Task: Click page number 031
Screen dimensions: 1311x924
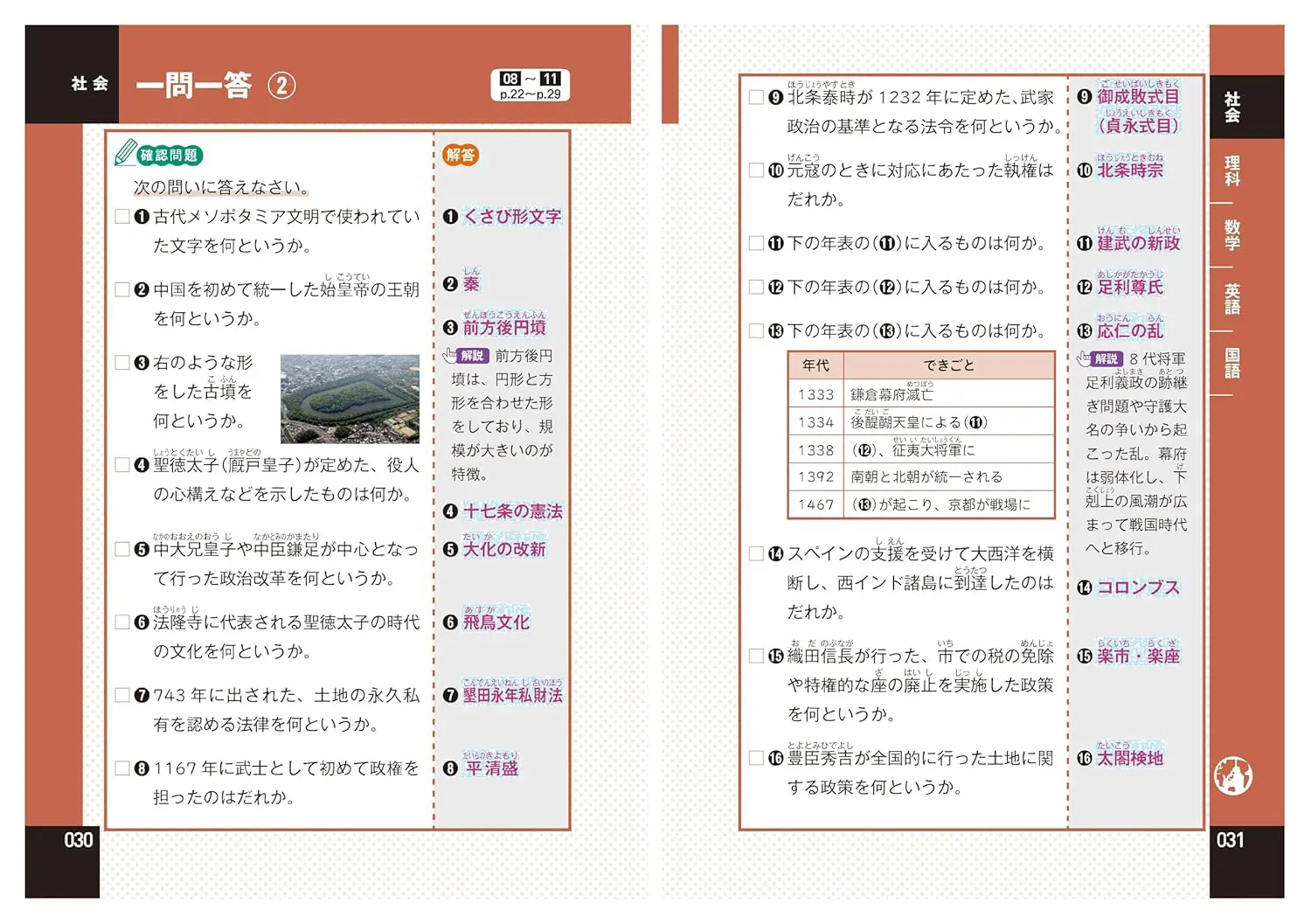Action: pyautogui.click(x=1230, y=840)
